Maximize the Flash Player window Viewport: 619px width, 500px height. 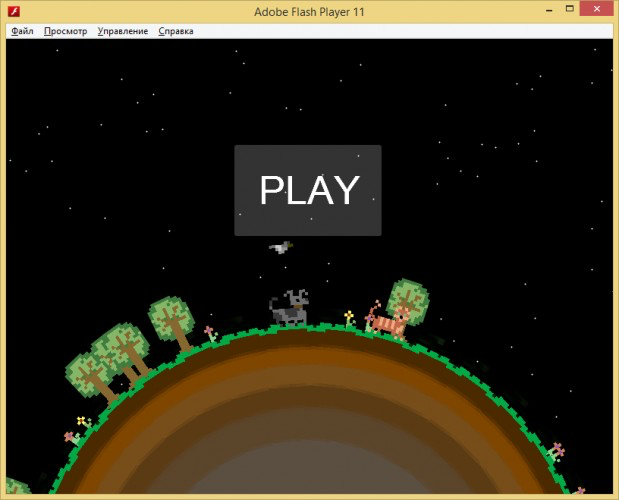click(569, 9)
